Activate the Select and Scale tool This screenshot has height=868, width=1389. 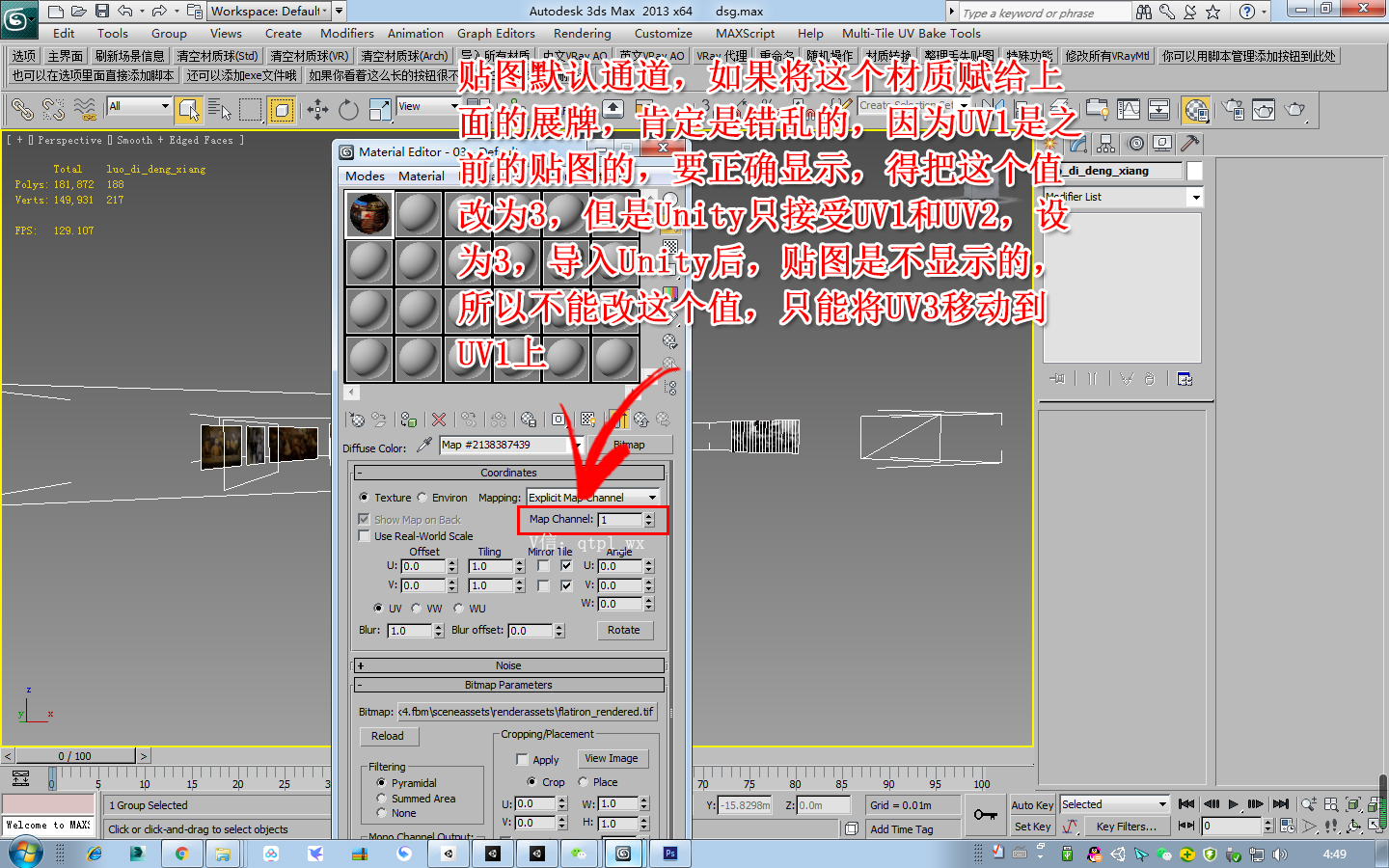tap(380, 110)
